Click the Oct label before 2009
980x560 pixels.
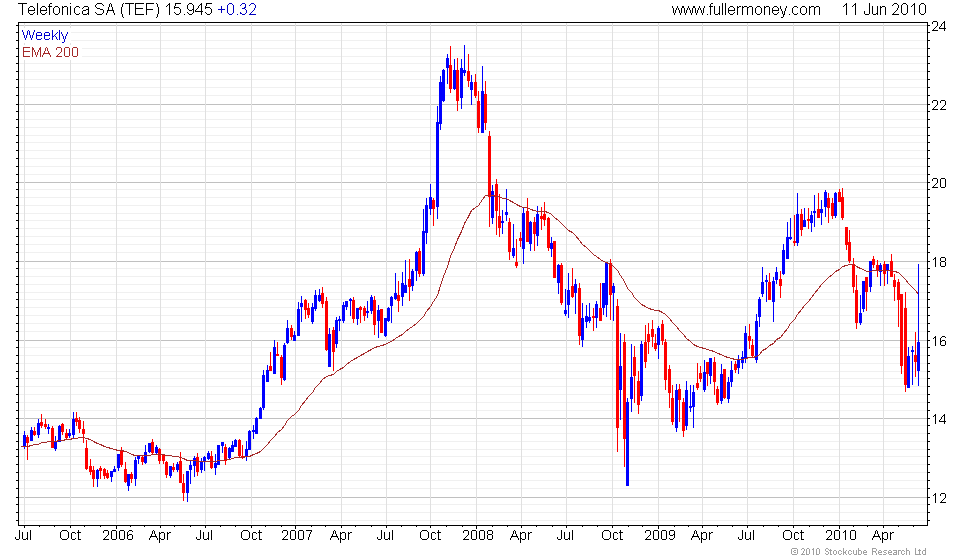pos(612,536)
